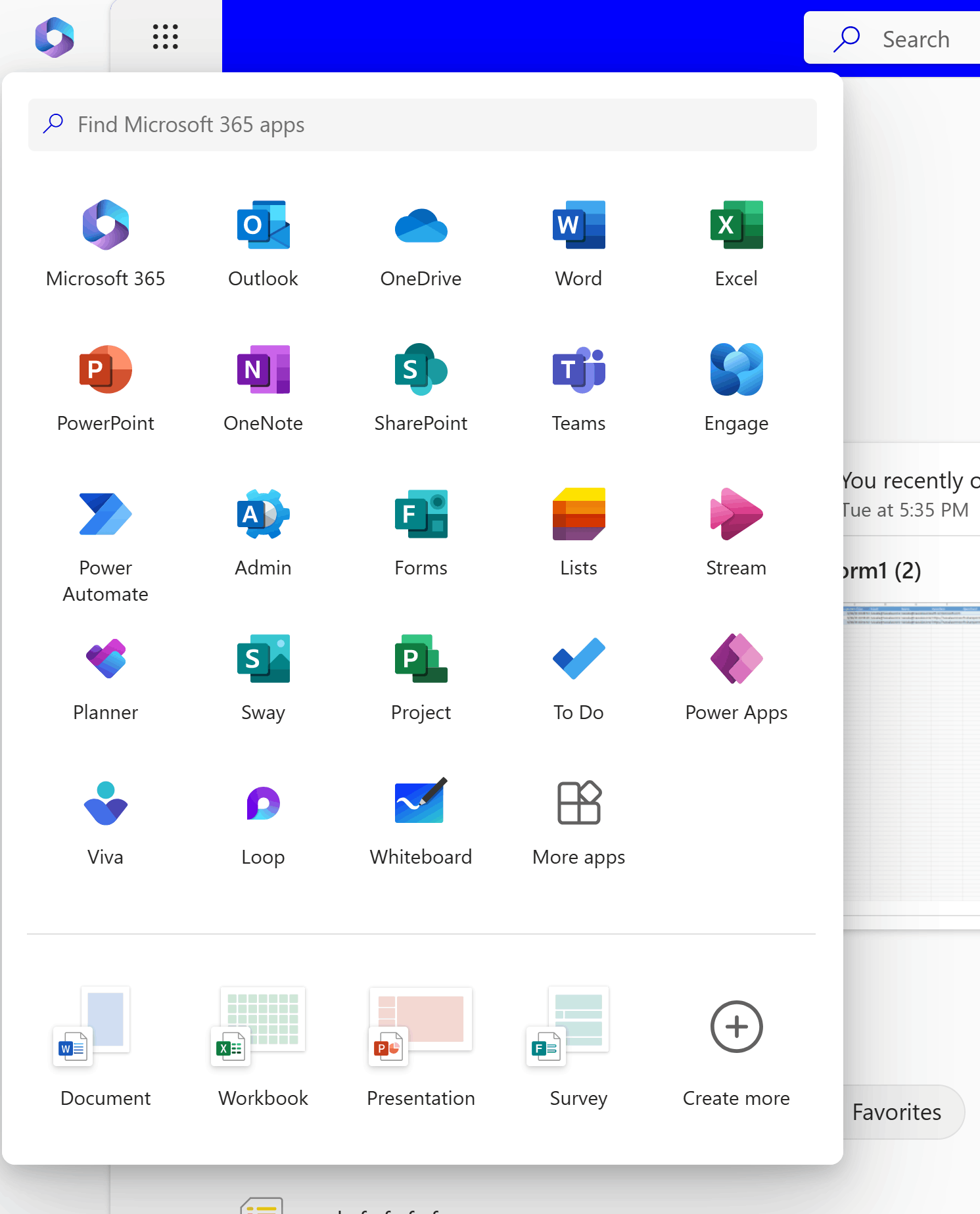Open the Admin center
Screen dimensions: 980x1214
263,533
